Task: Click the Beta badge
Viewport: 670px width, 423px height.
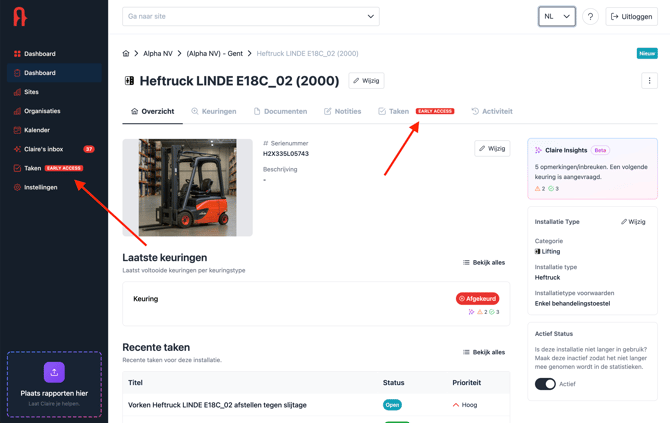Action: pos(600,150)
